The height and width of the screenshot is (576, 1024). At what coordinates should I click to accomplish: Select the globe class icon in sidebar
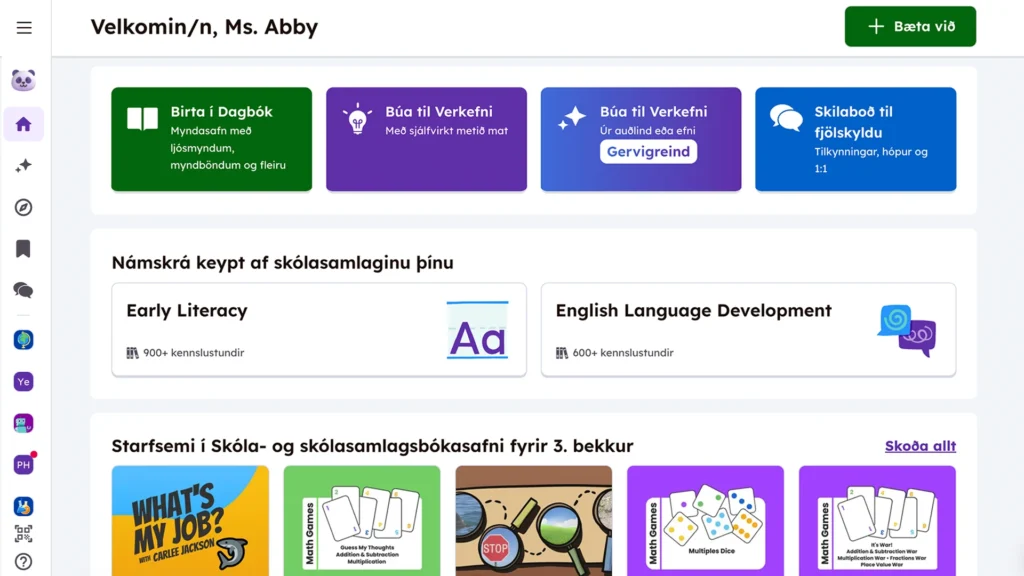coord(24,340)
